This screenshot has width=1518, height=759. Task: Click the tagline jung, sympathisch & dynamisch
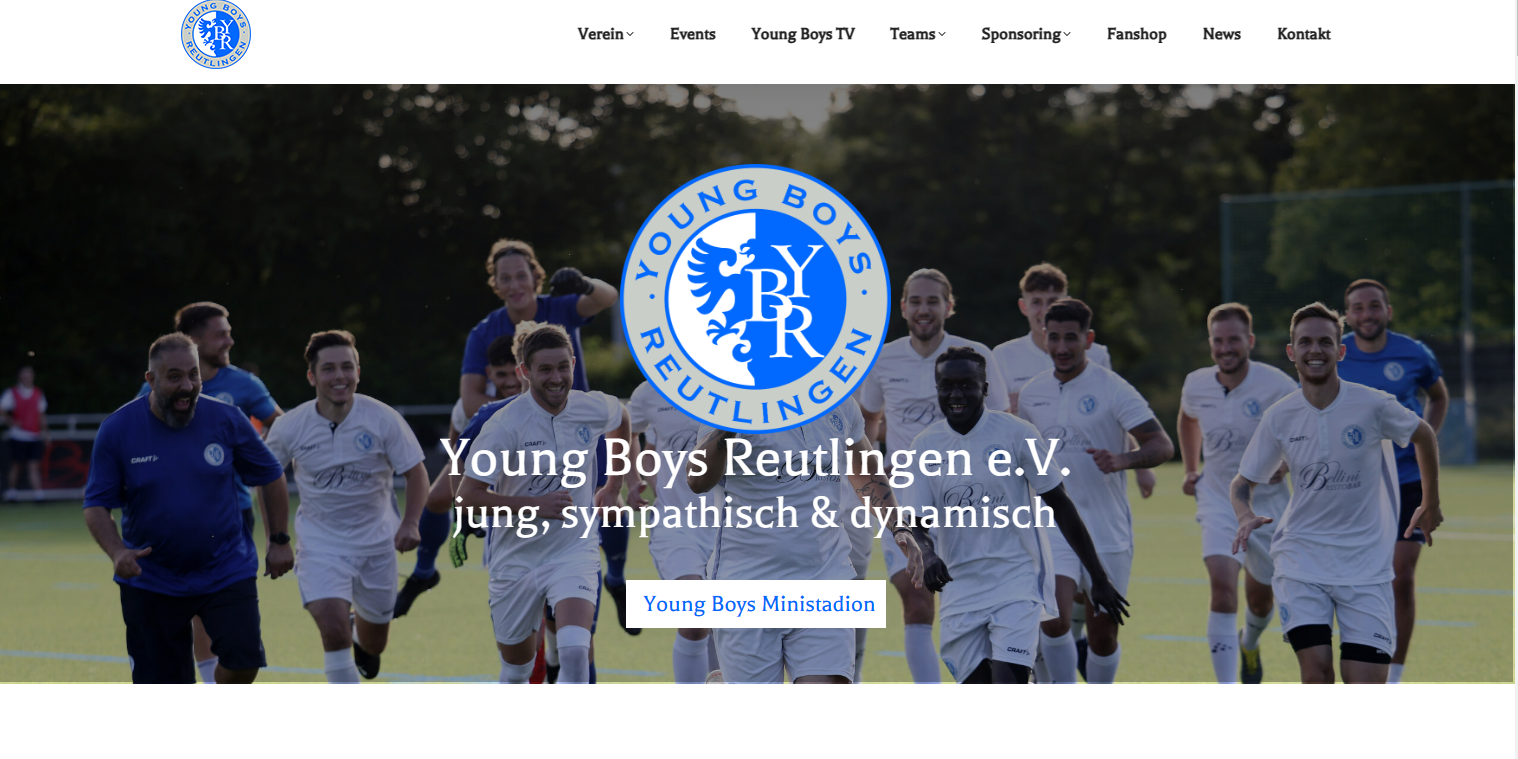coord(755,513)
